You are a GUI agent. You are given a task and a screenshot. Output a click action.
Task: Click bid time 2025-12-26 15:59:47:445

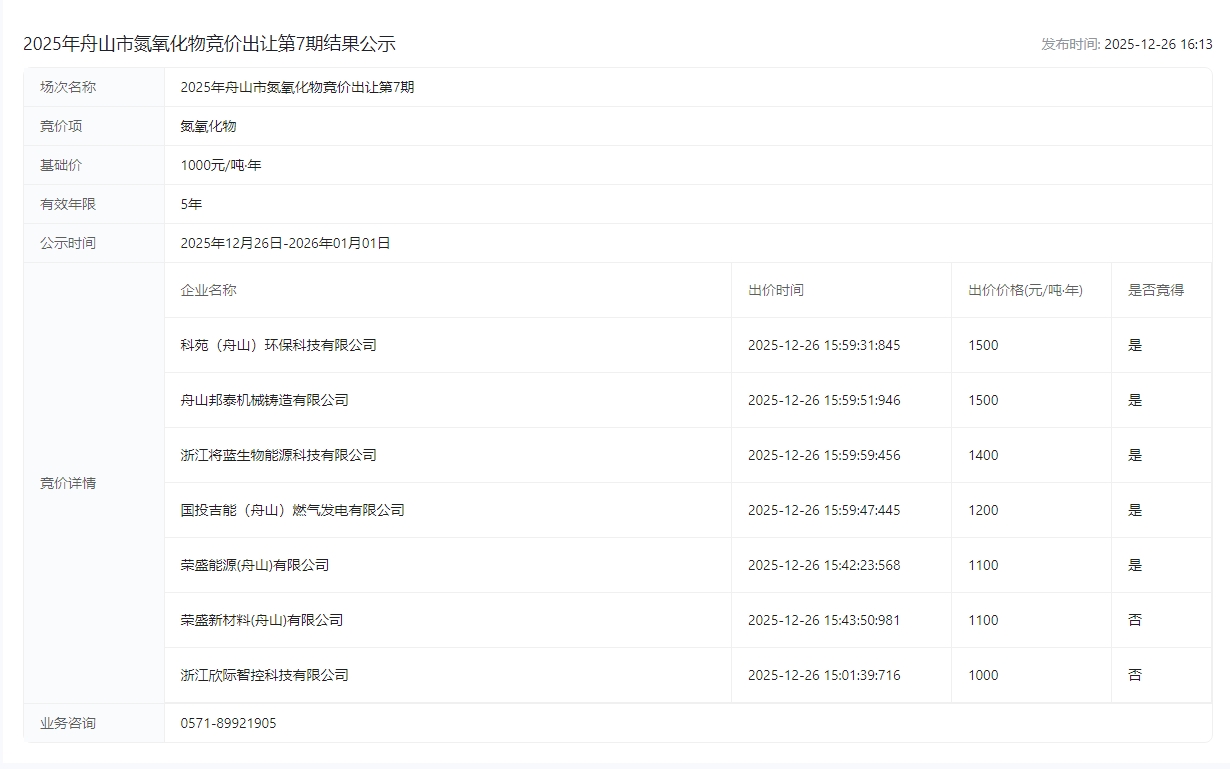[x=823, y=510]
